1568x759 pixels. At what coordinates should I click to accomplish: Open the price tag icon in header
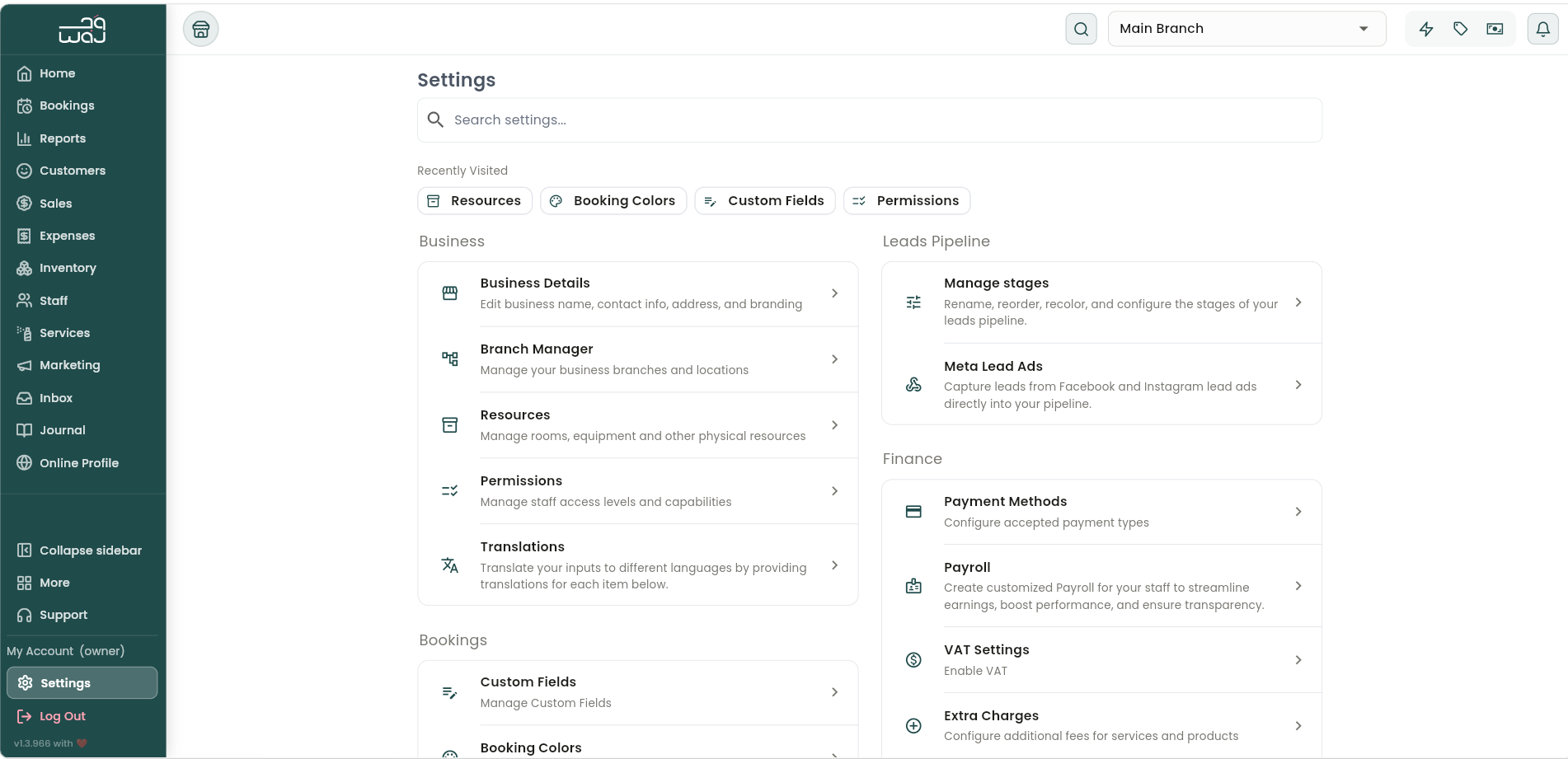1461,30
